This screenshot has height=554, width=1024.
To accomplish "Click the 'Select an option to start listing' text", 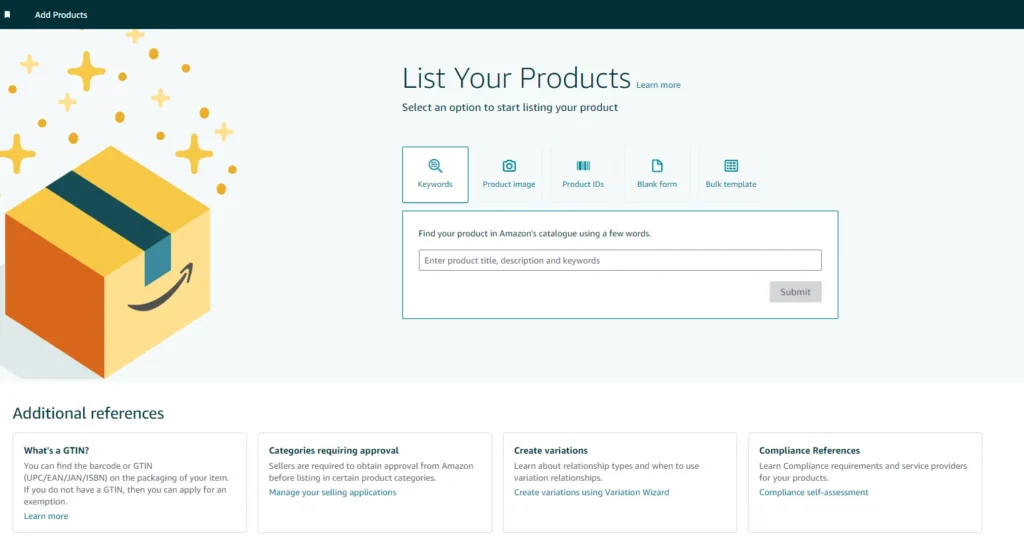I will tap(509, 107).
